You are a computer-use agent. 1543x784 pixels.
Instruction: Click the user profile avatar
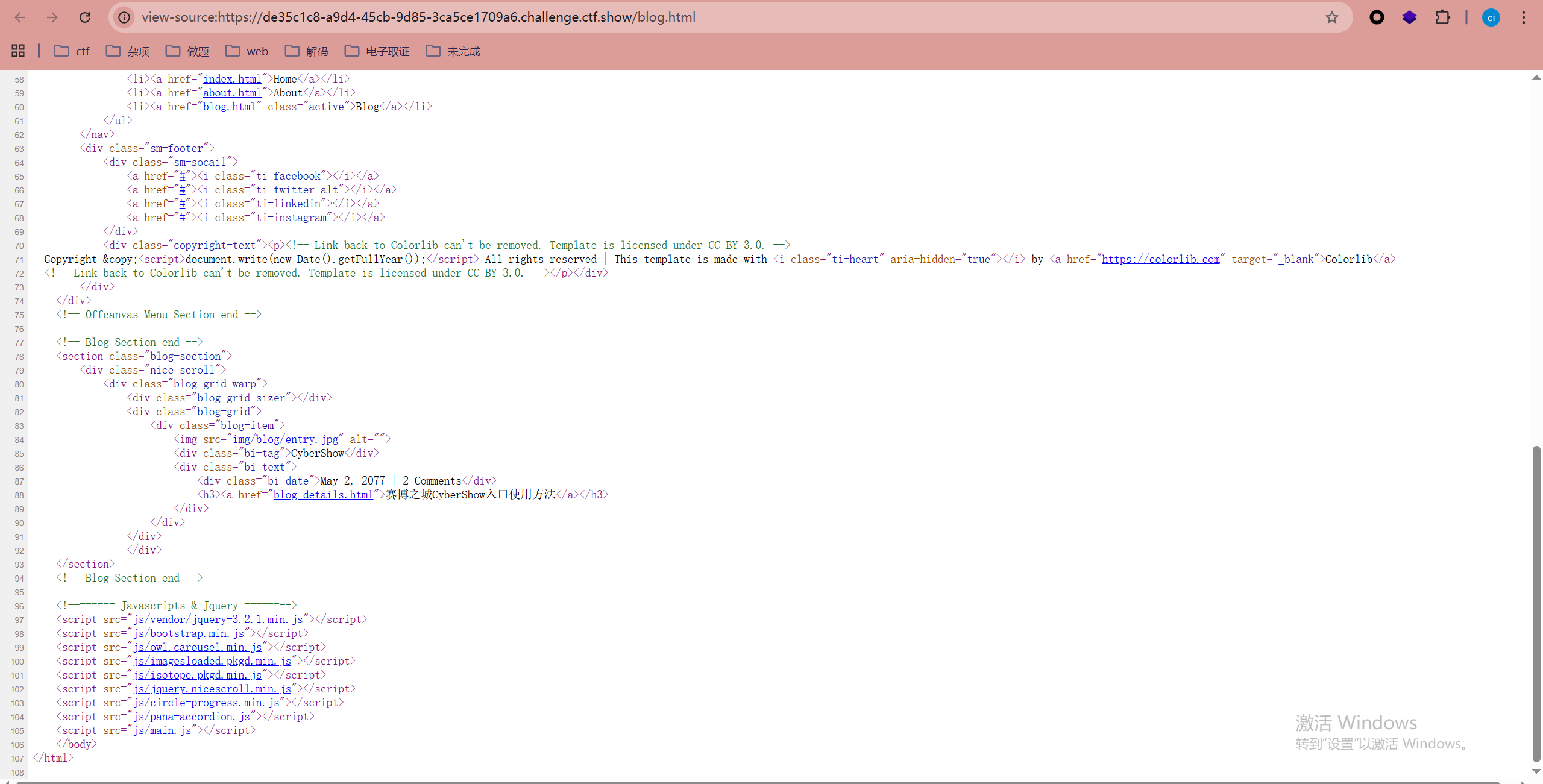[1491, 17]
